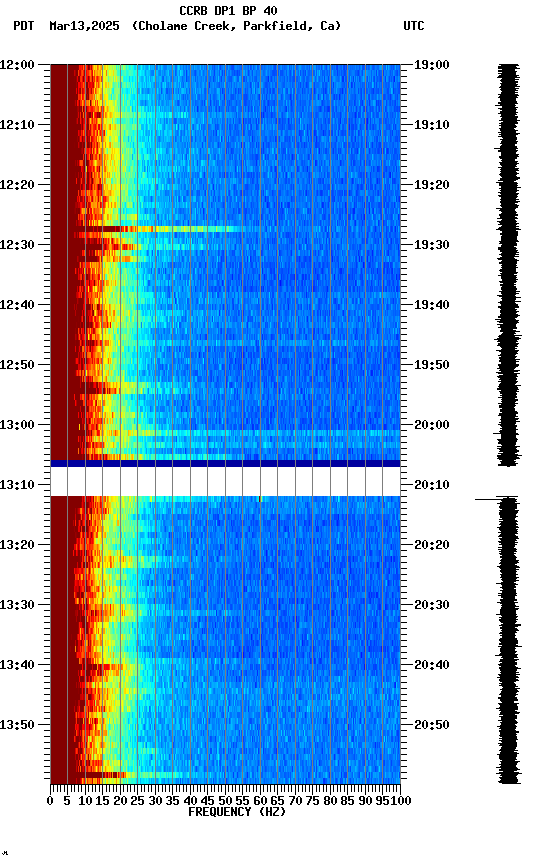
Task: Click the 19:50 UTC time label
Action: pos(432,365)
